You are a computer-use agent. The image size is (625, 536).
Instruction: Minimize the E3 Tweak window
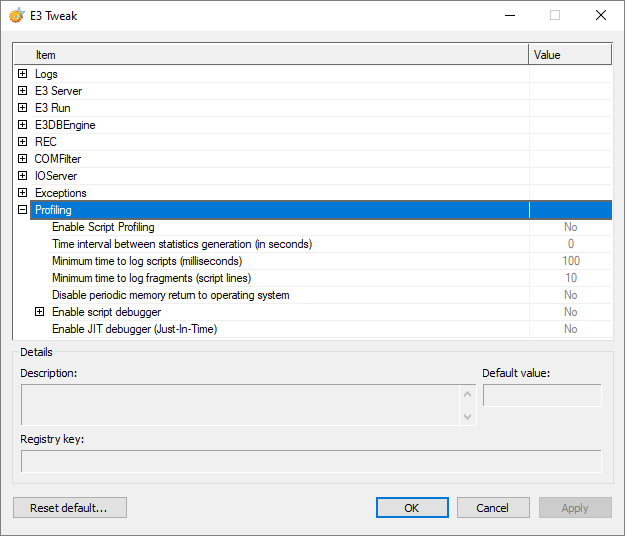(510, 16)
